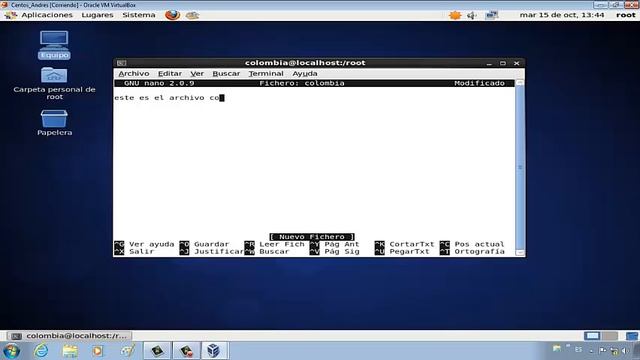Select colombia@localhost taskbar window button

(x=69, y=336)
